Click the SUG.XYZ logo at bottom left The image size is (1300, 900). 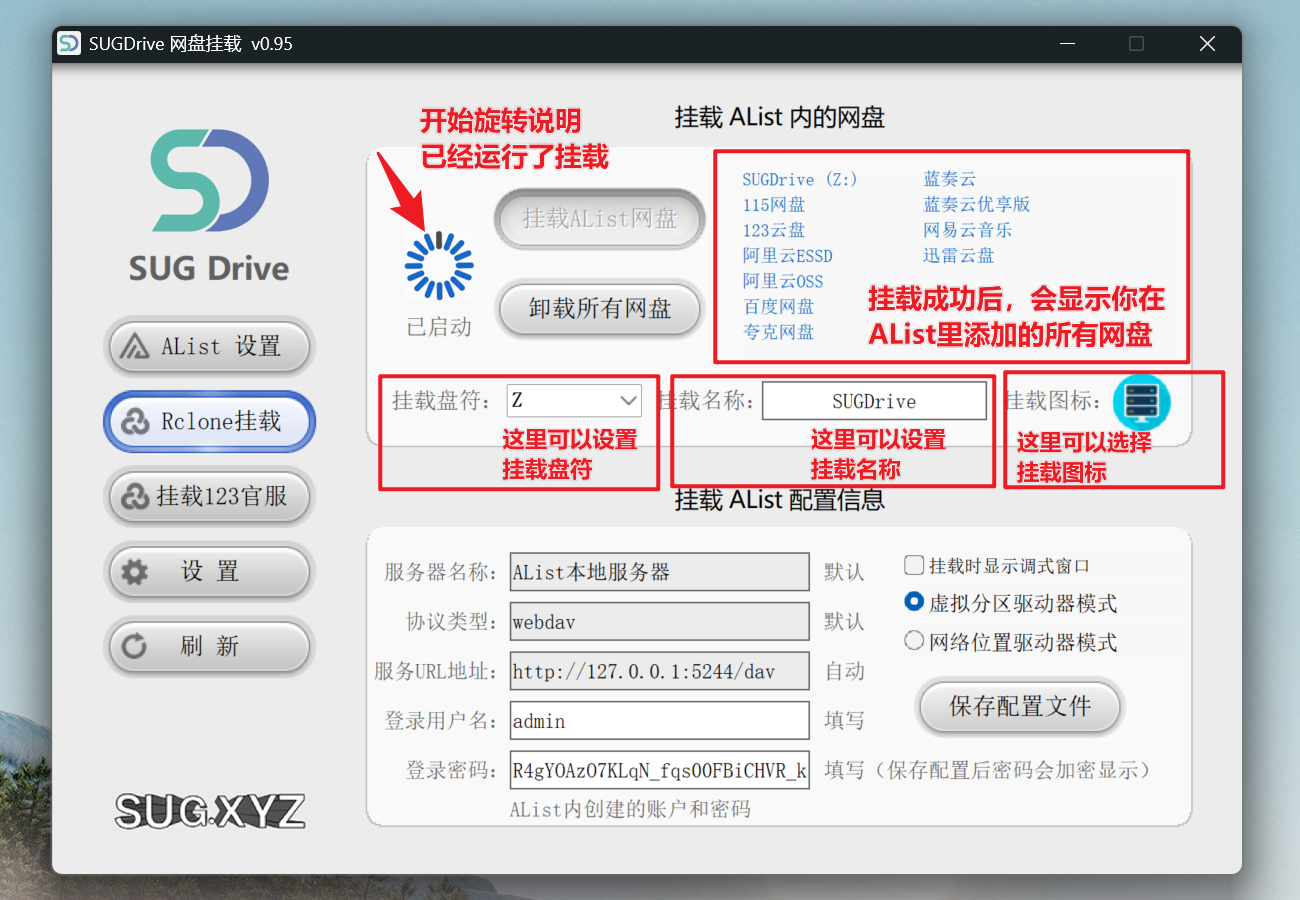click(209, 811)
